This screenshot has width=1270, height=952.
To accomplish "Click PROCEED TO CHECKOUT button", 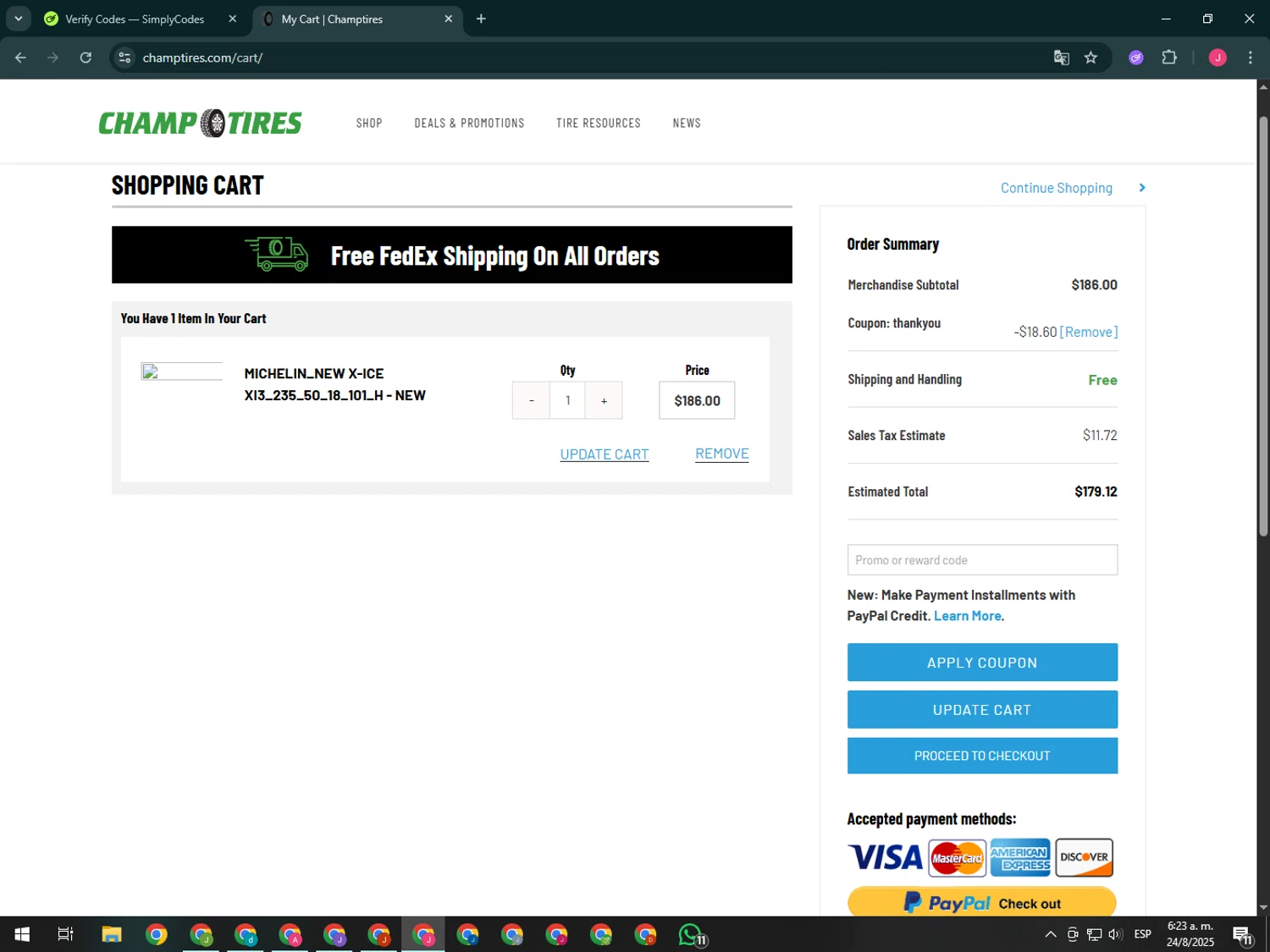I will click(982, 756).
